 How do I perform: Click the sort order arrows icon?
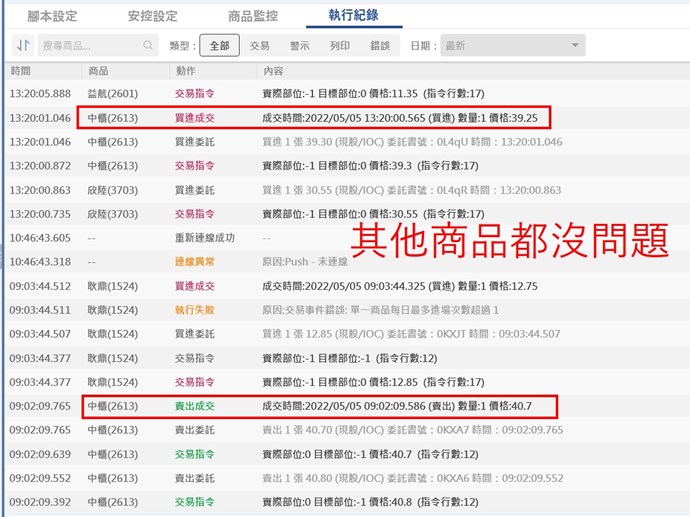(22, 46)
